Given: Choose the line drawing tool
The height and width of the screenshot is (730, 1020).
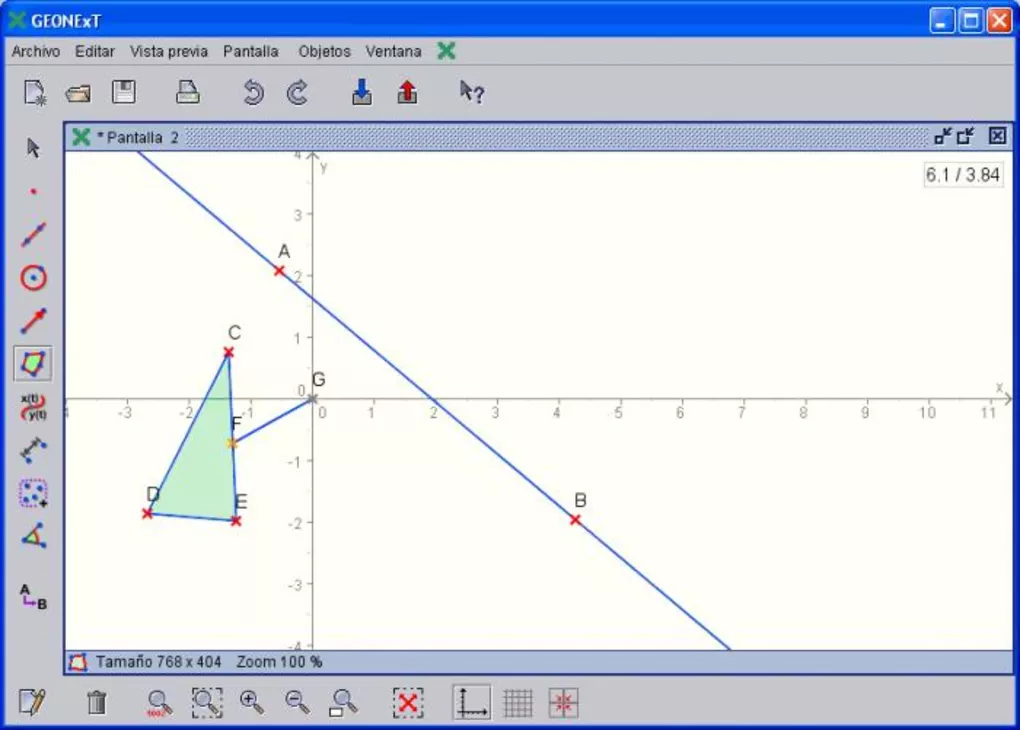Looking at the screenshot, I should click(34, 235).
